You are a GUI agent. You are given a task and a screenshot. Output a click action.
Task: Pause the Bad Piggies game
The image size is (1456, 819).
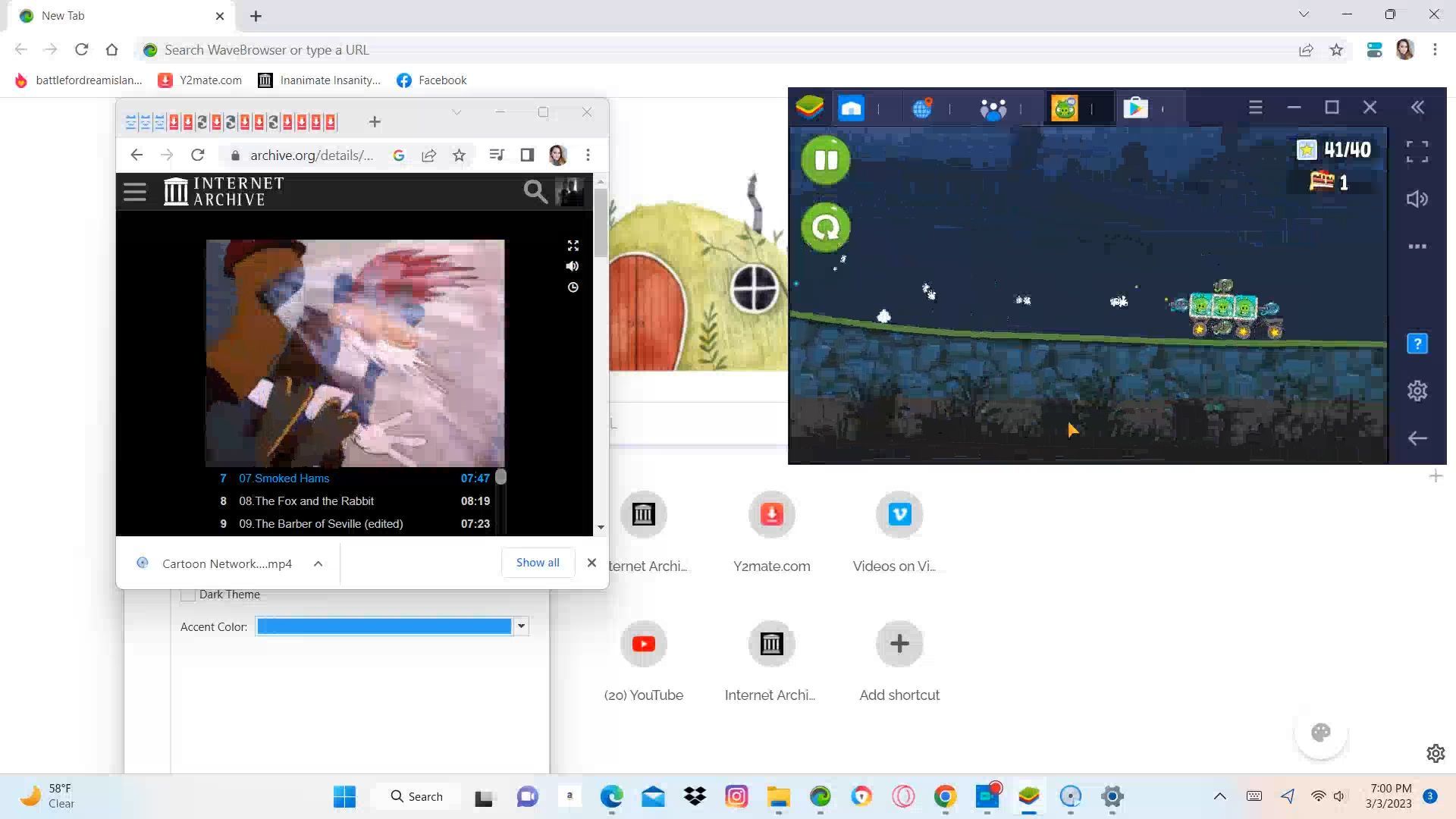(x=826, y=160)
